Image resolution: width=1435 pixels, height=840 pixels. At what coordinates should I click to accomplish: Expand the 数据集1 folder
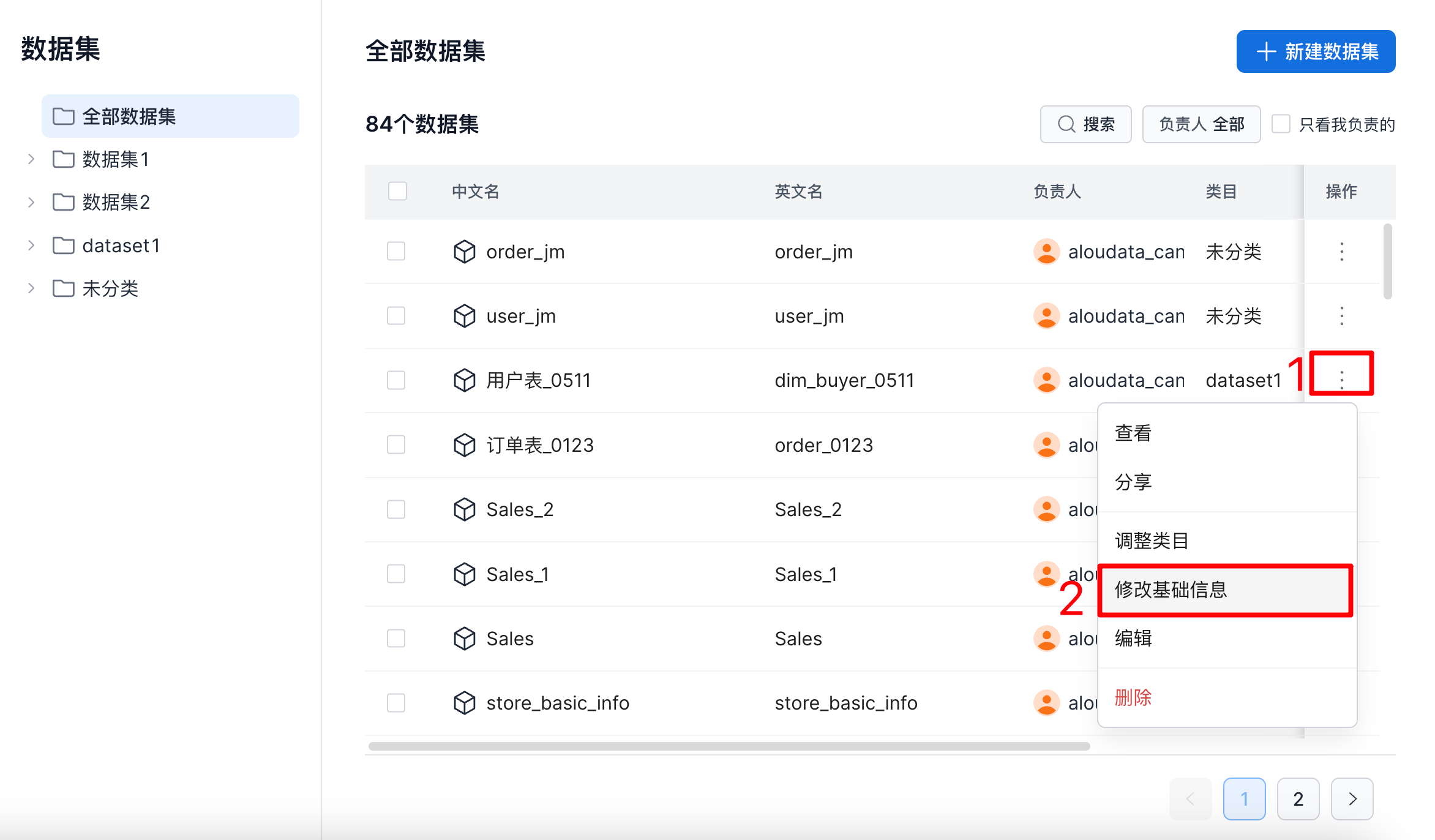point(31,159)
